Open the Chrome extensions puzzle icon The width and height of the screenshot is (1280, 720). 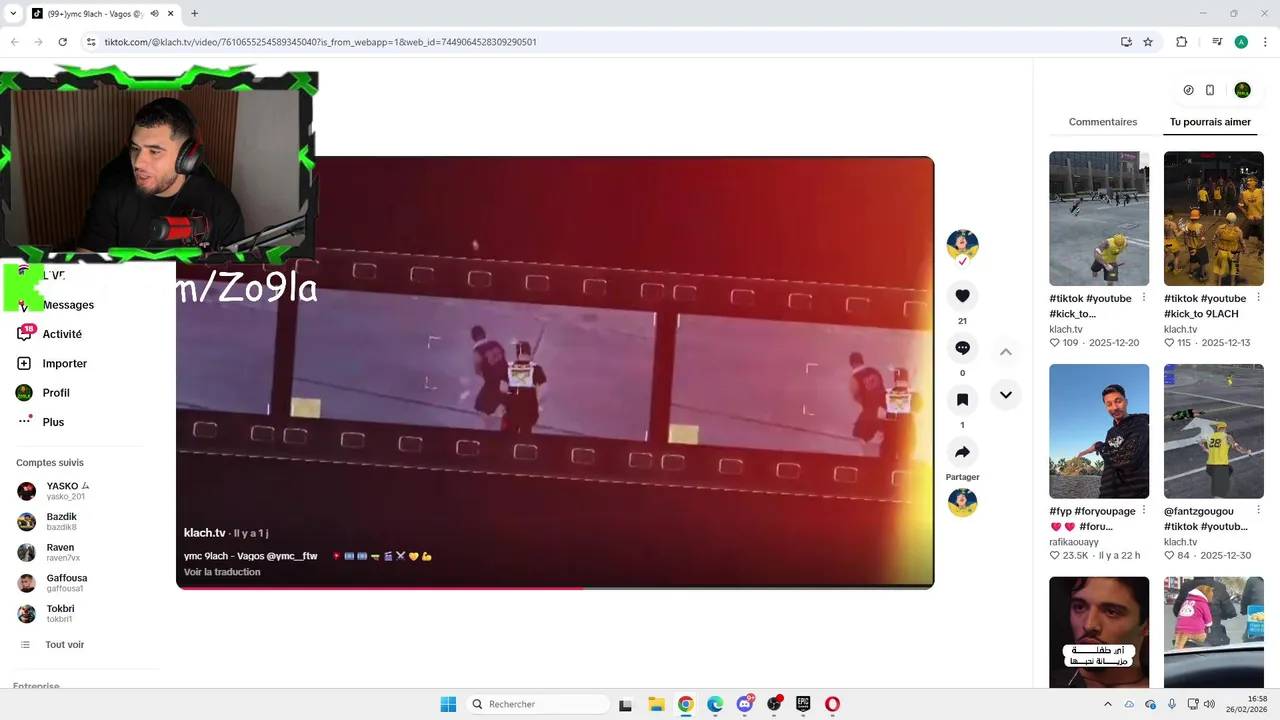point(1182,42)
